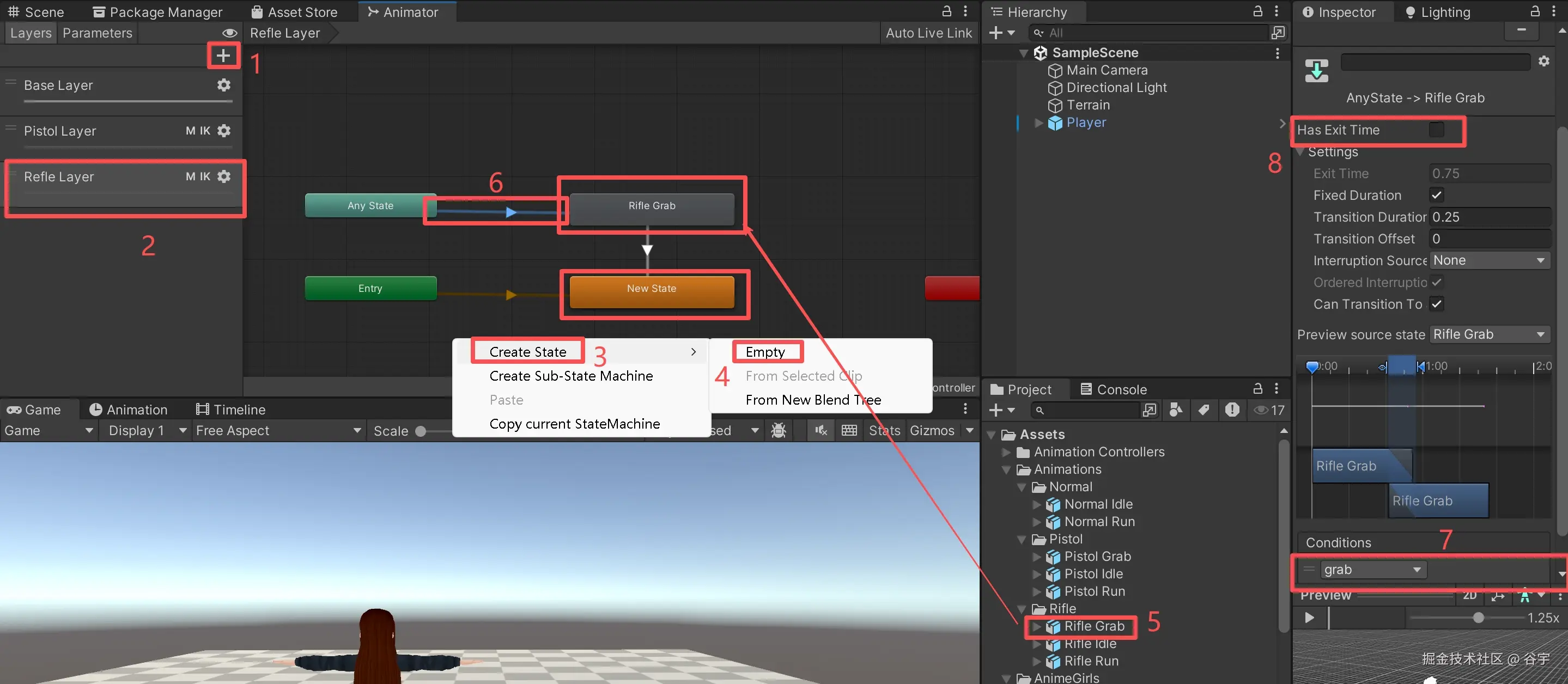Uncheck the Fixed Duration checkbox
Image resolution: width=1568 pixels, height=684 pixels.
click(x=1437, y=196)
